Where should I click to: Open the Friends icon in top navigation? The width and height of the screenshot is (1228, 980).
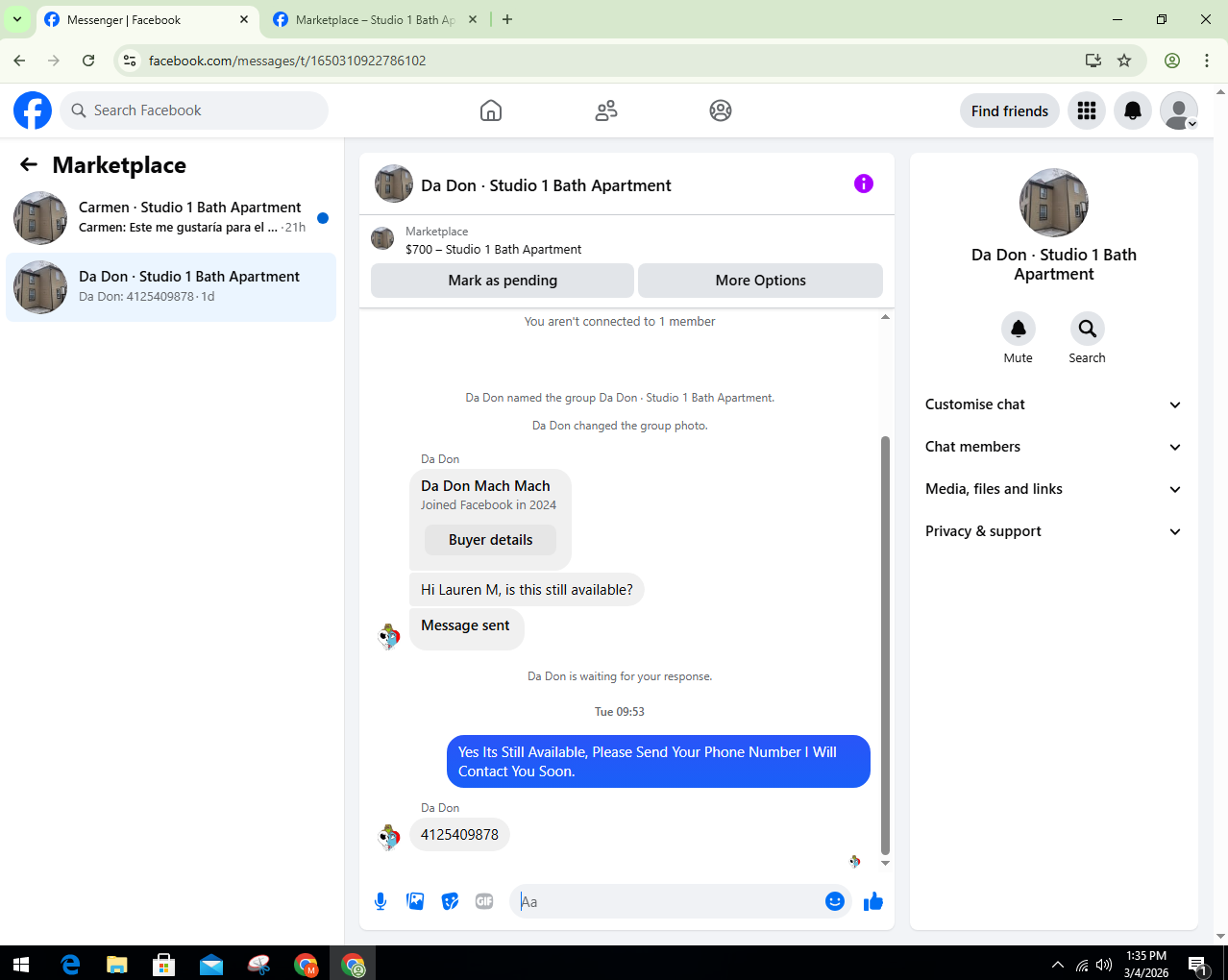click(x=606, y=110)
